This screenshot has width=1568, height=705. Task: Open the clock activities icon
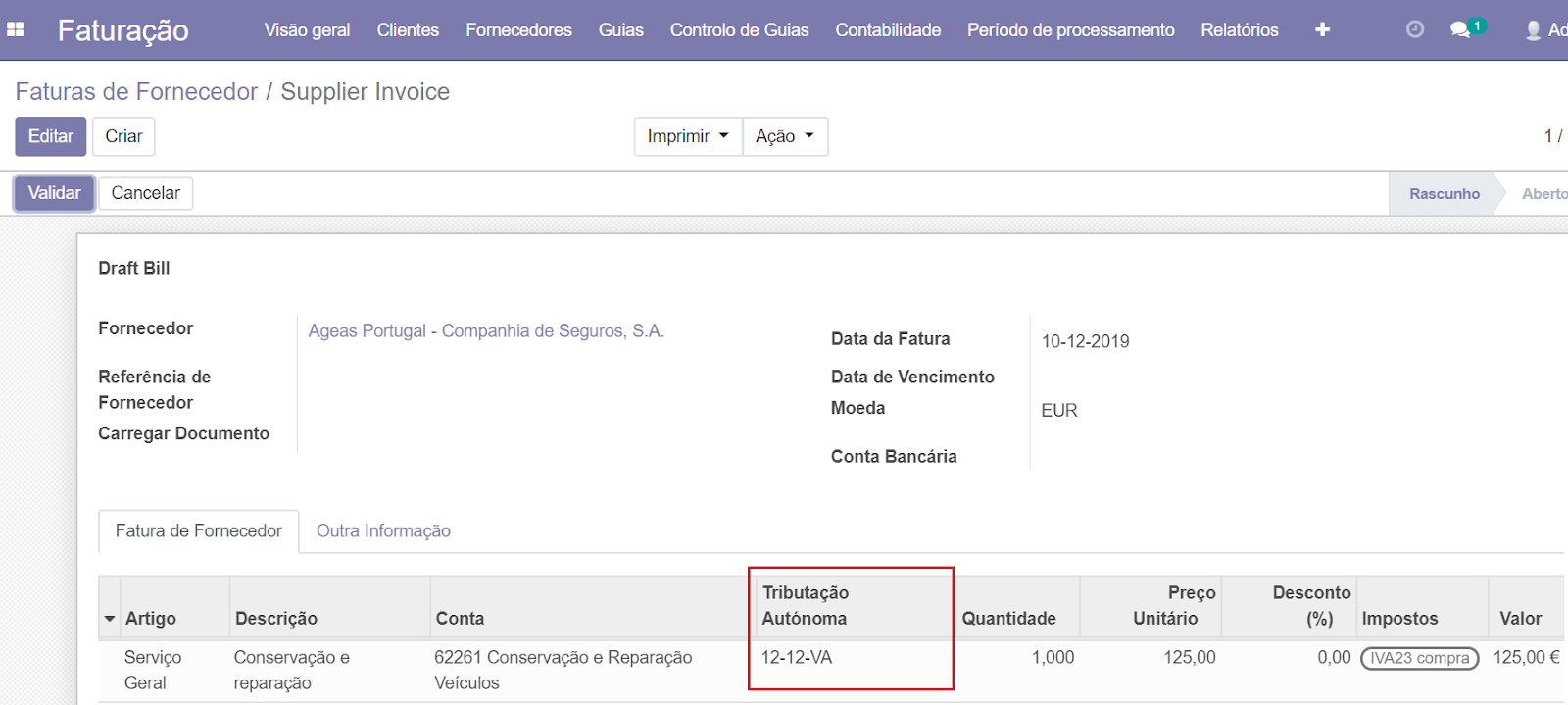click(1414, 29)
